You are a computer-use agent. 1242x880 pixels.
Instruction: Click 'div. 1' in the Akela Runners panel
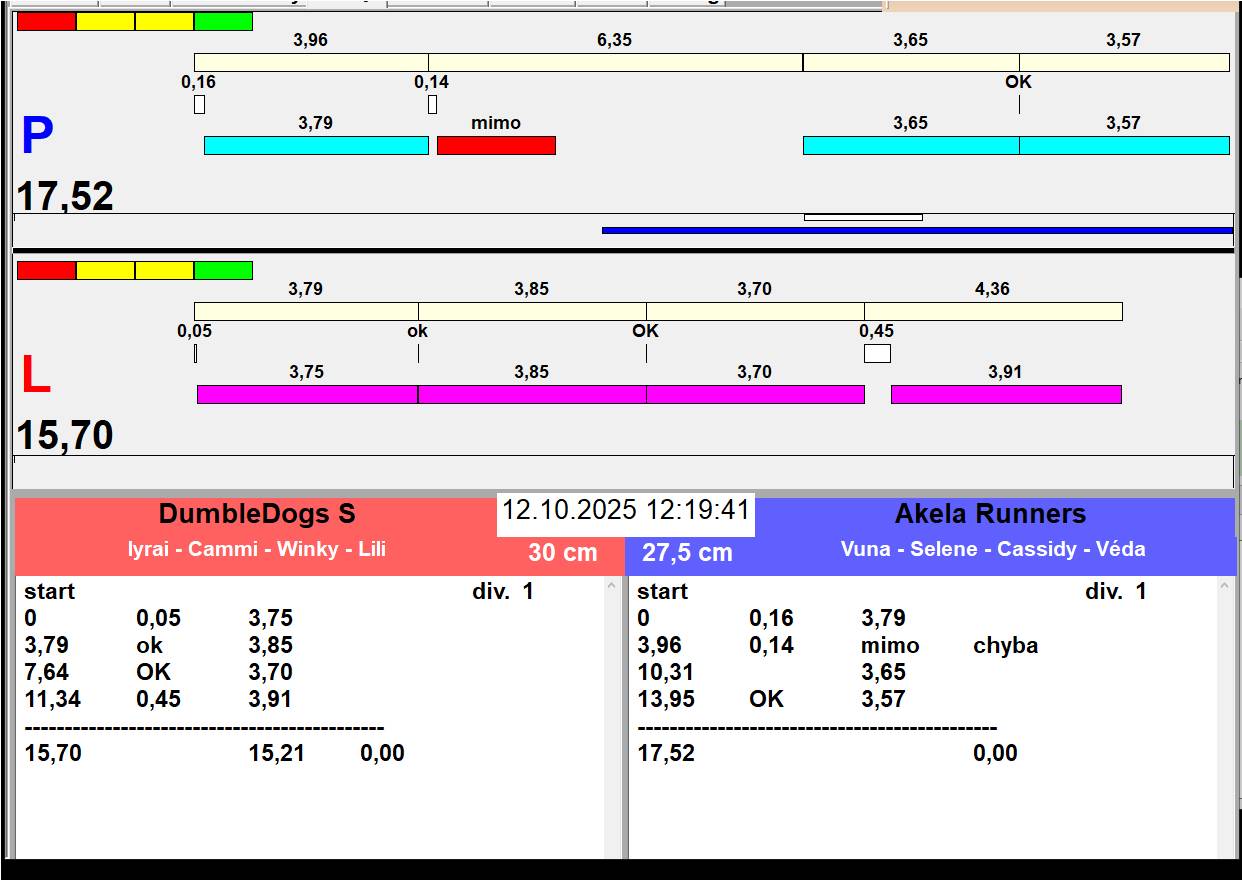(1116, 591)
